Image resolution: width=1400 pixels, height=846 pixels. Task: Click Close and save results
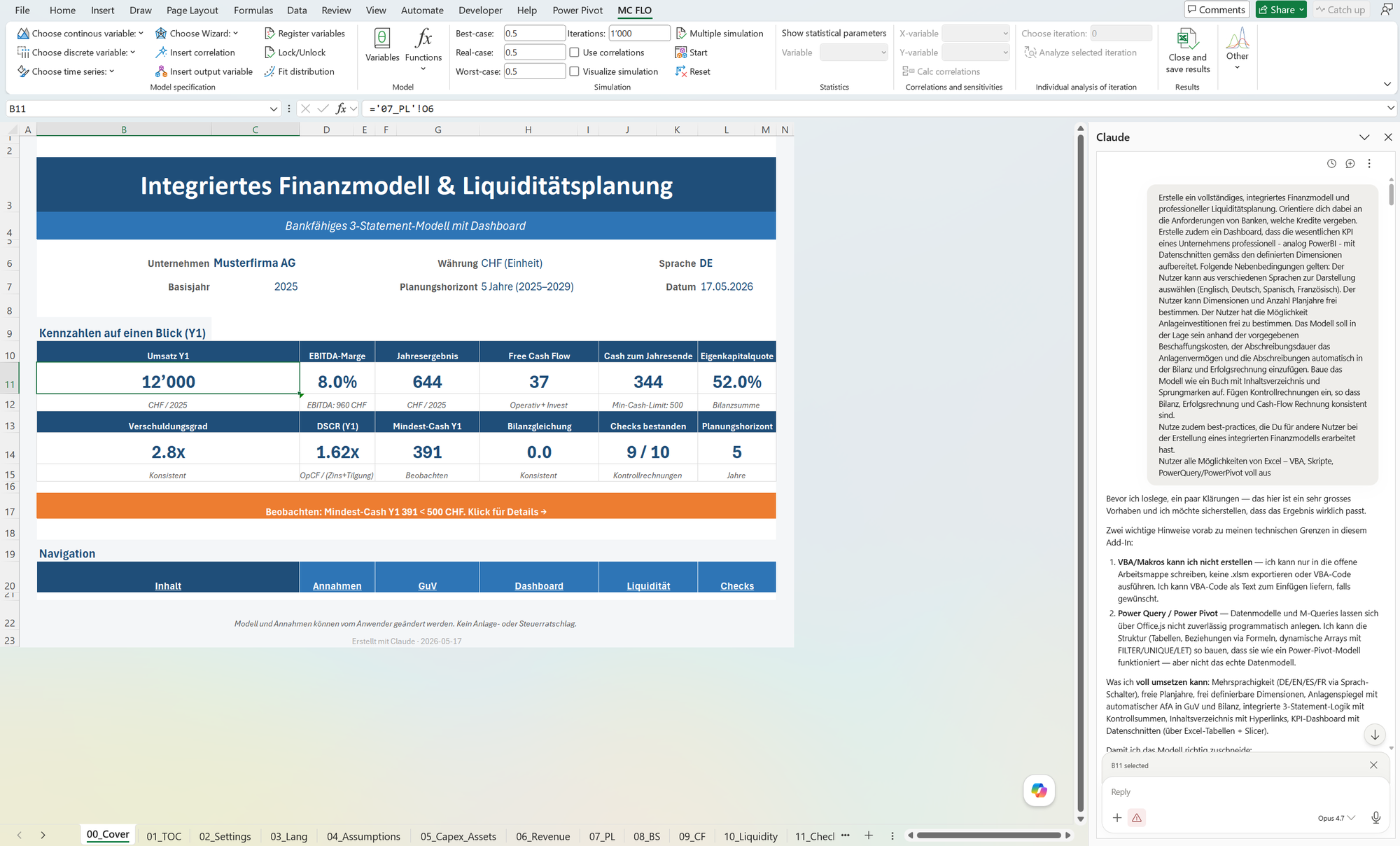click(x=1187, y=50)
